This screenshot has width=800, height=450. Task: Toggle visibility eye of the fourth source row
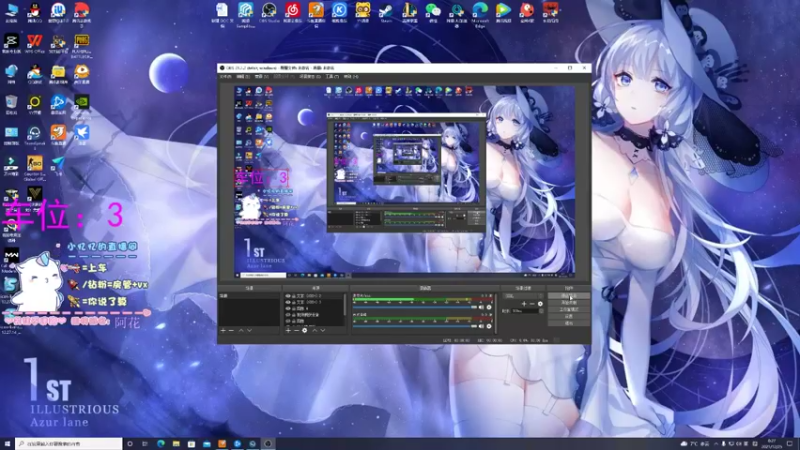click(288, 315)
